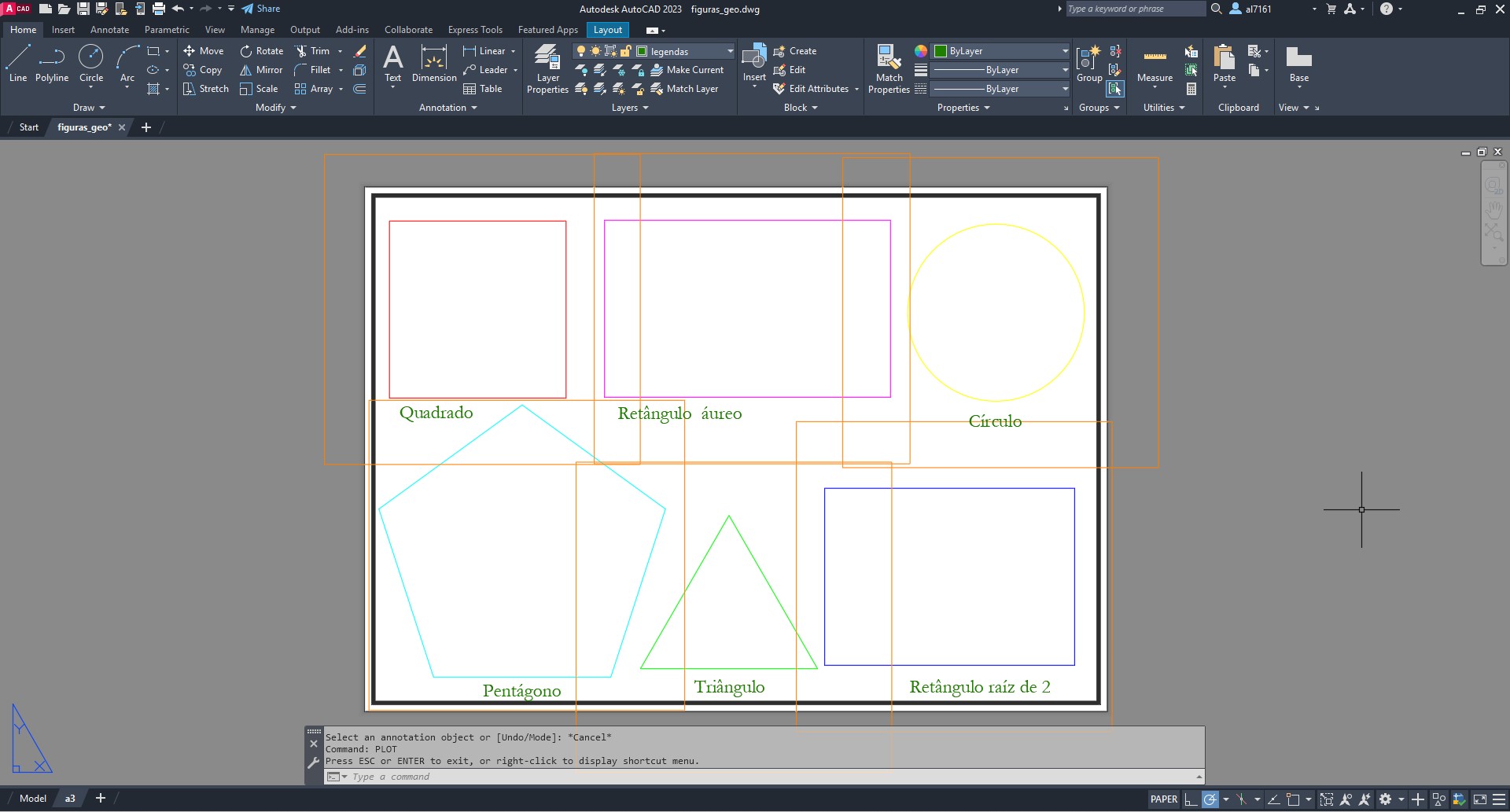Select the Polyline drawing tool
The image size is (1510, 812).
coord(52,63)
